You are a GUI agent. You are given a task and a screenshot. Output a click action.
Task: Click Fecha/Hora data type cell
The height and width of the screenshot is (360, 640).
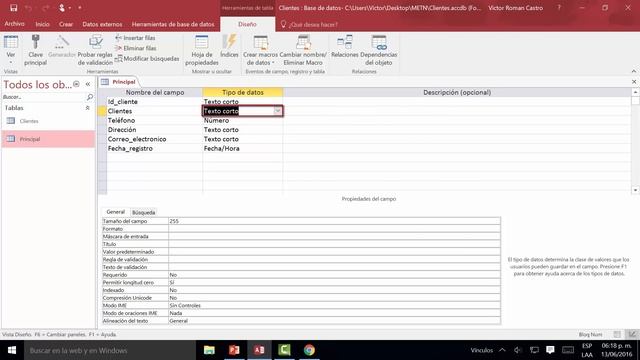(x=242, y=149)
